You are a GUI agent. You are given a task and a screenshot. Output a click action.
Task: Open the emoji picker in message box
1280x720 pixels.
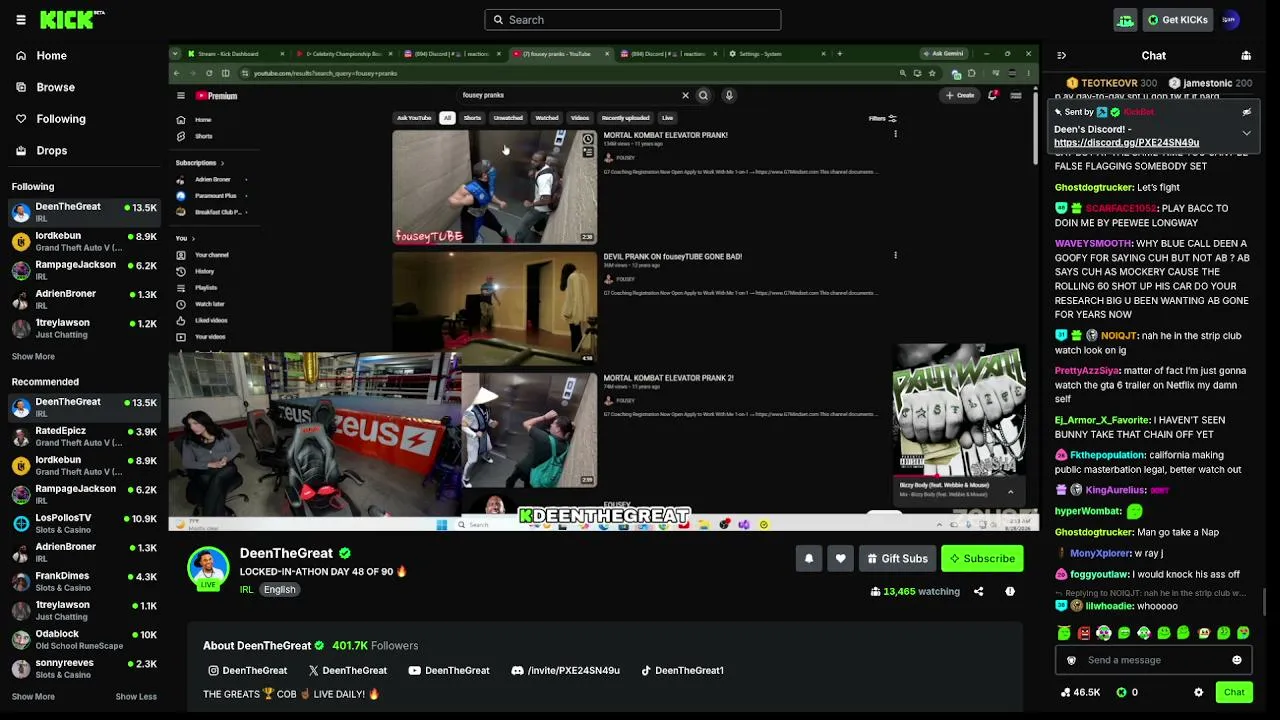[1237, 660]
